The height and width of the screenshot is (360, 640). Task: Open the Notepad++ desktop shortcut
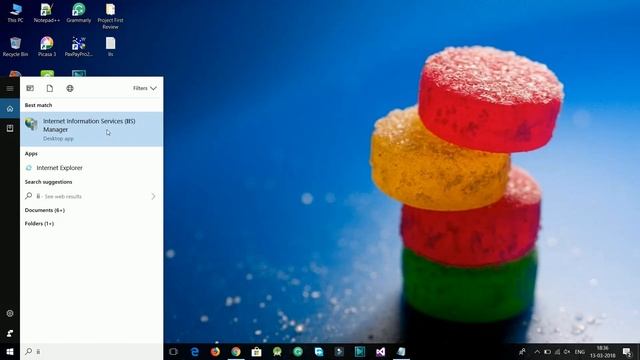tap(47, 13)
